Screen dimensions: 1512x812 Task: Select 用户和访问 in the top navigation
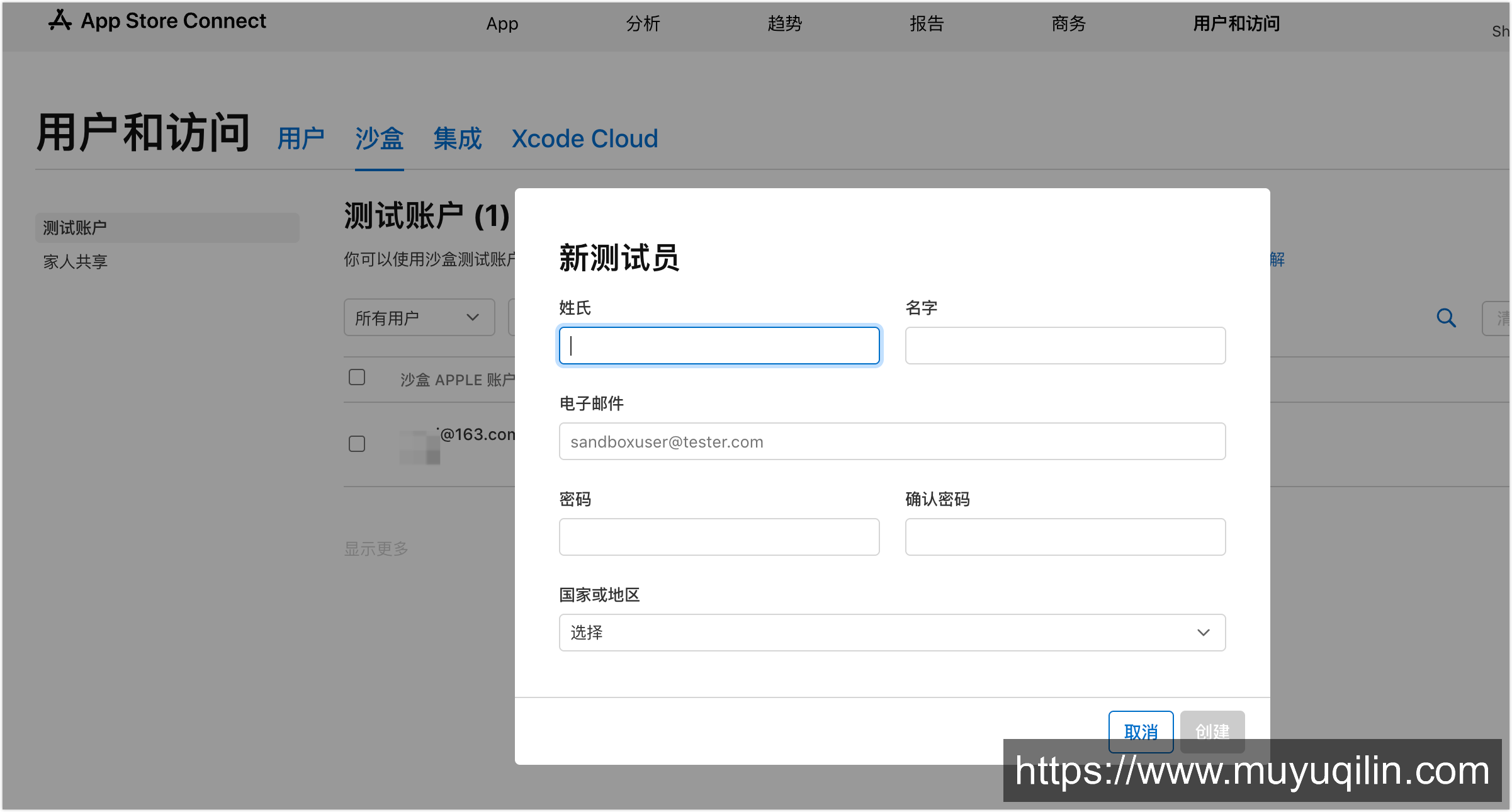coord(1236,24)
